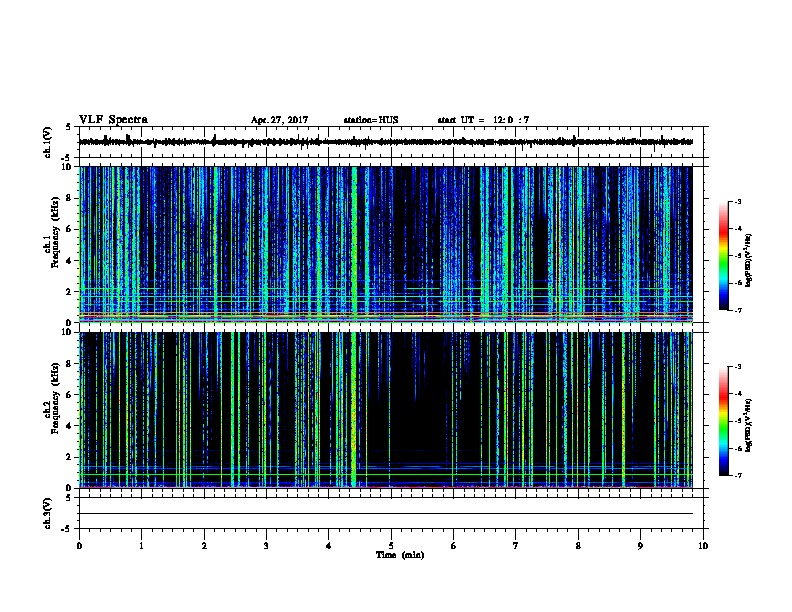Screen dimensions: 792x612
Task: Click ch.1 colorbar log(PSD) label
Action: (x=749, y=260)
